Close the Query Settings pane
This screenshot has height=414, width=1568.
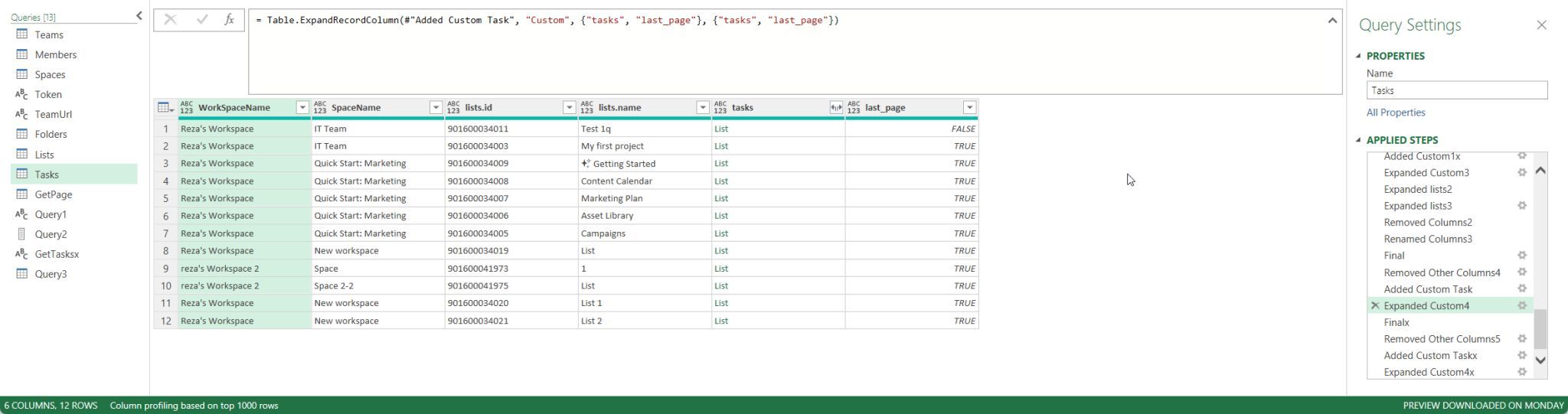click(1541, 25)
